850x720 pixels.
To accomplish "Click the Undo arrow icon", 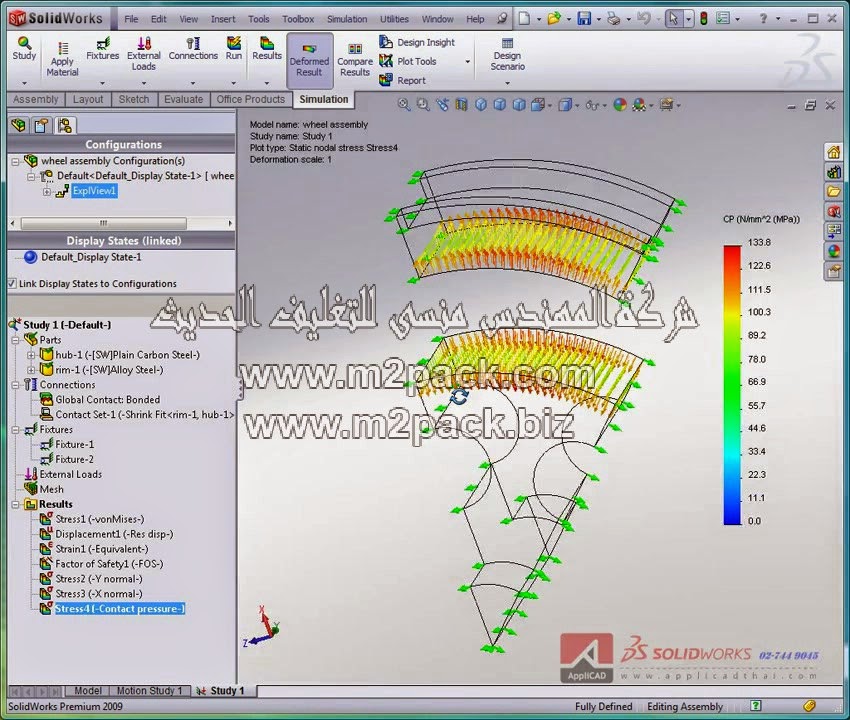I will [x=643, y=19].
